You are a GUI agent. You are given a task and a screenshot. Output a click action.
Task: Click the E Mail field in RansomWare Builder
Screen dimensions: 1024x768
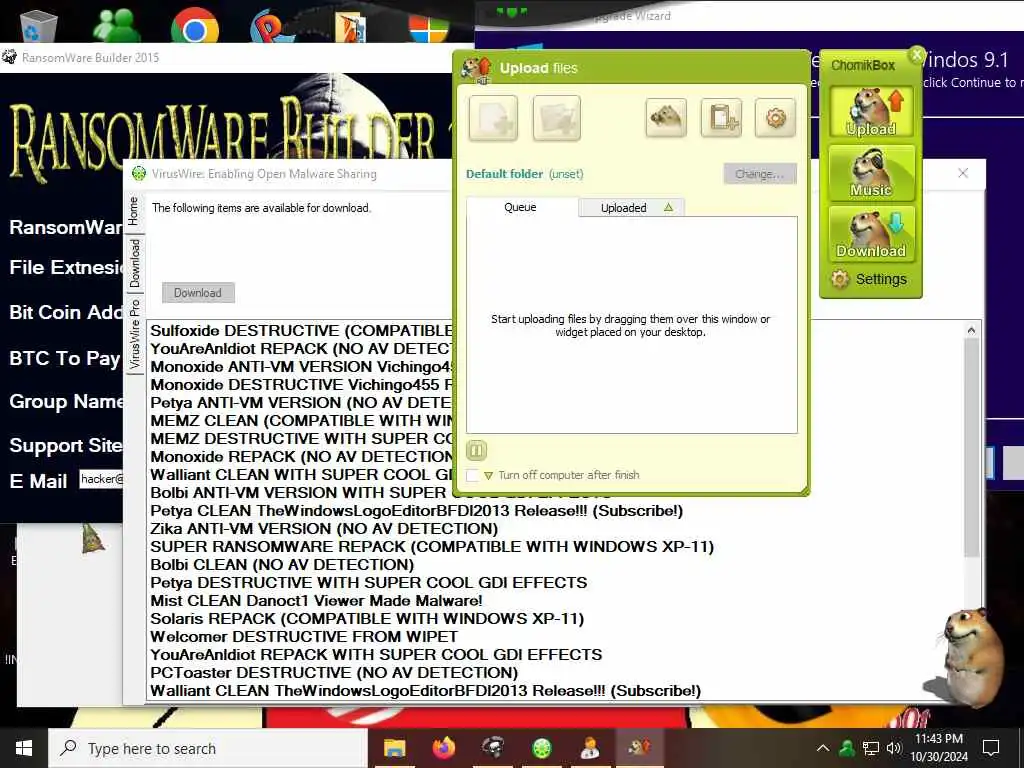point(101,479)
